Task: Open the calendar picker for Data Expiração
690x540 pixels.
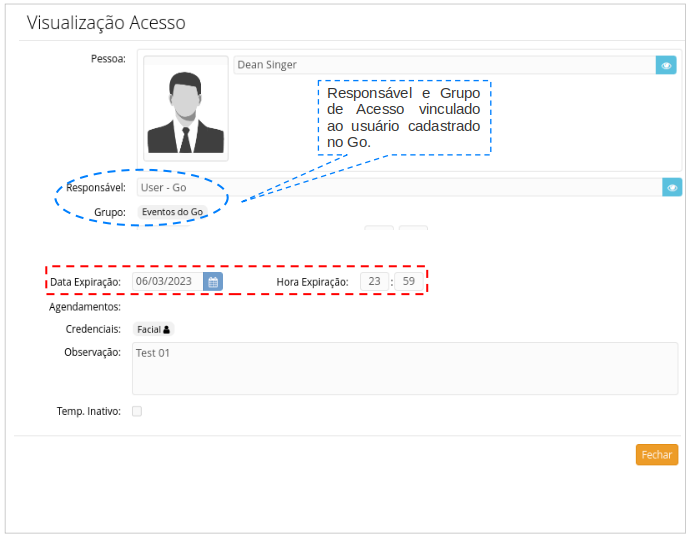Action: tap(213, 282)
